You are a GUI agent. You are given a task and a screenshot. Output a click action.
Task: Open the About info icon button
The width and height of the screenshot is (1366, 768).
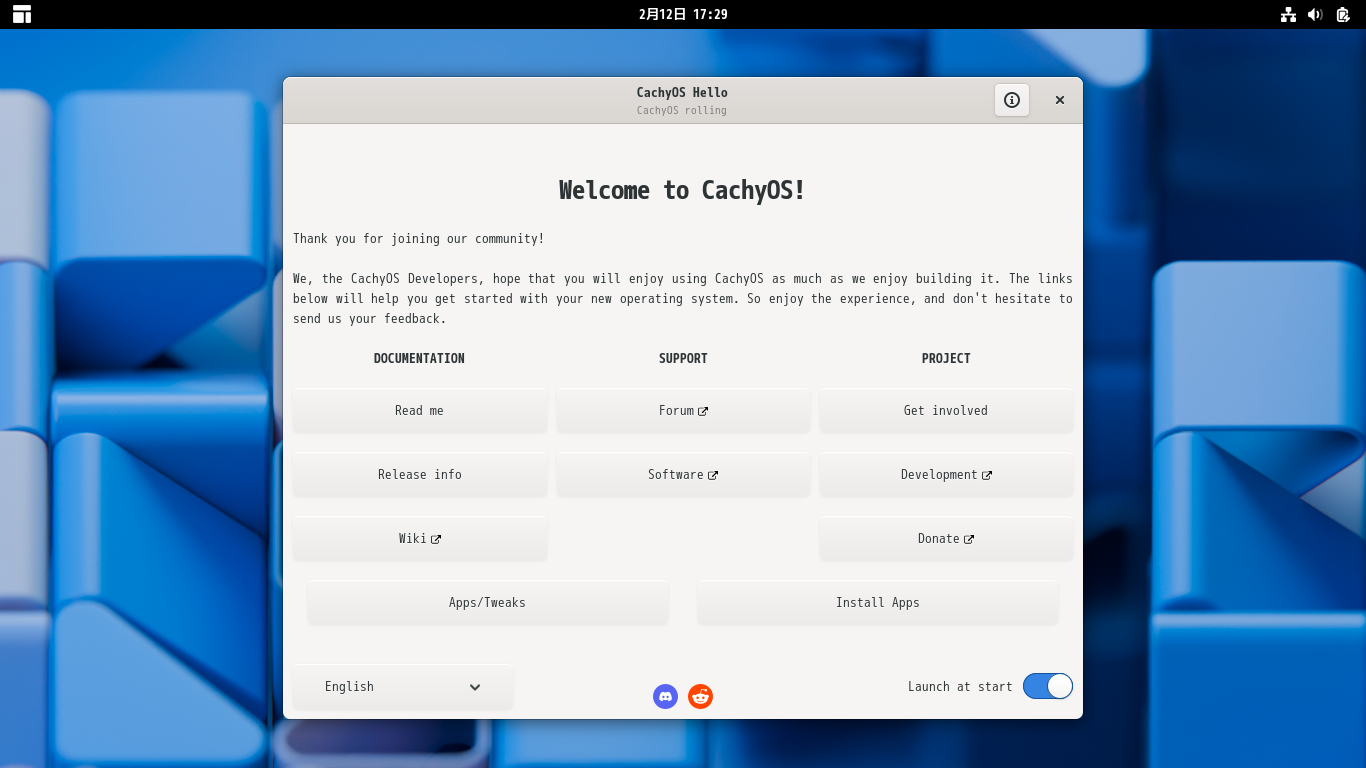(1012, 100)
